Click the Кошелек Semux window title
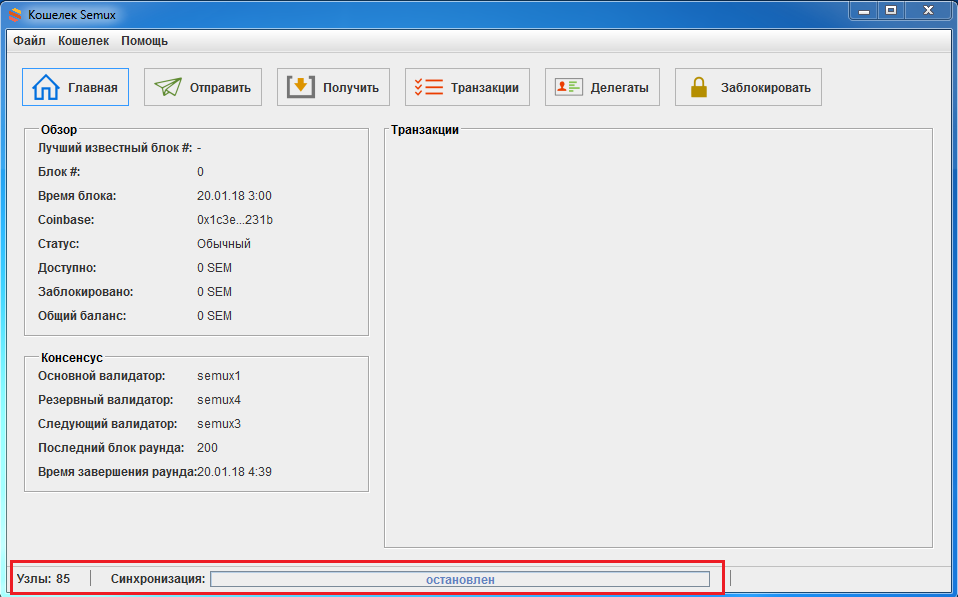Image resolution: width=958 pixels, height=597 pixels. click(71, 14)
